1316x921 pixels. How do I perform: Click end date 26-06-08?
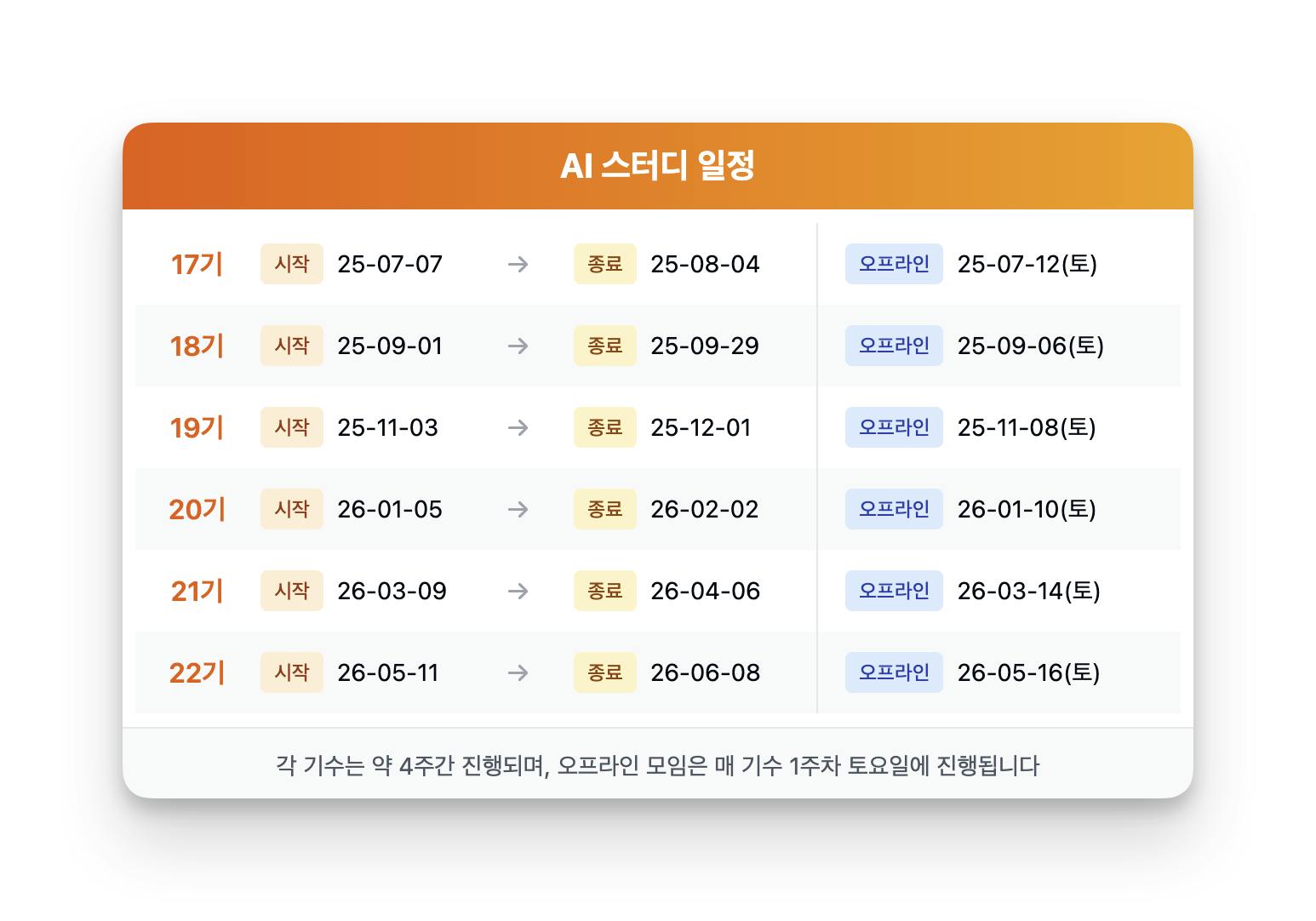[705, 672]
